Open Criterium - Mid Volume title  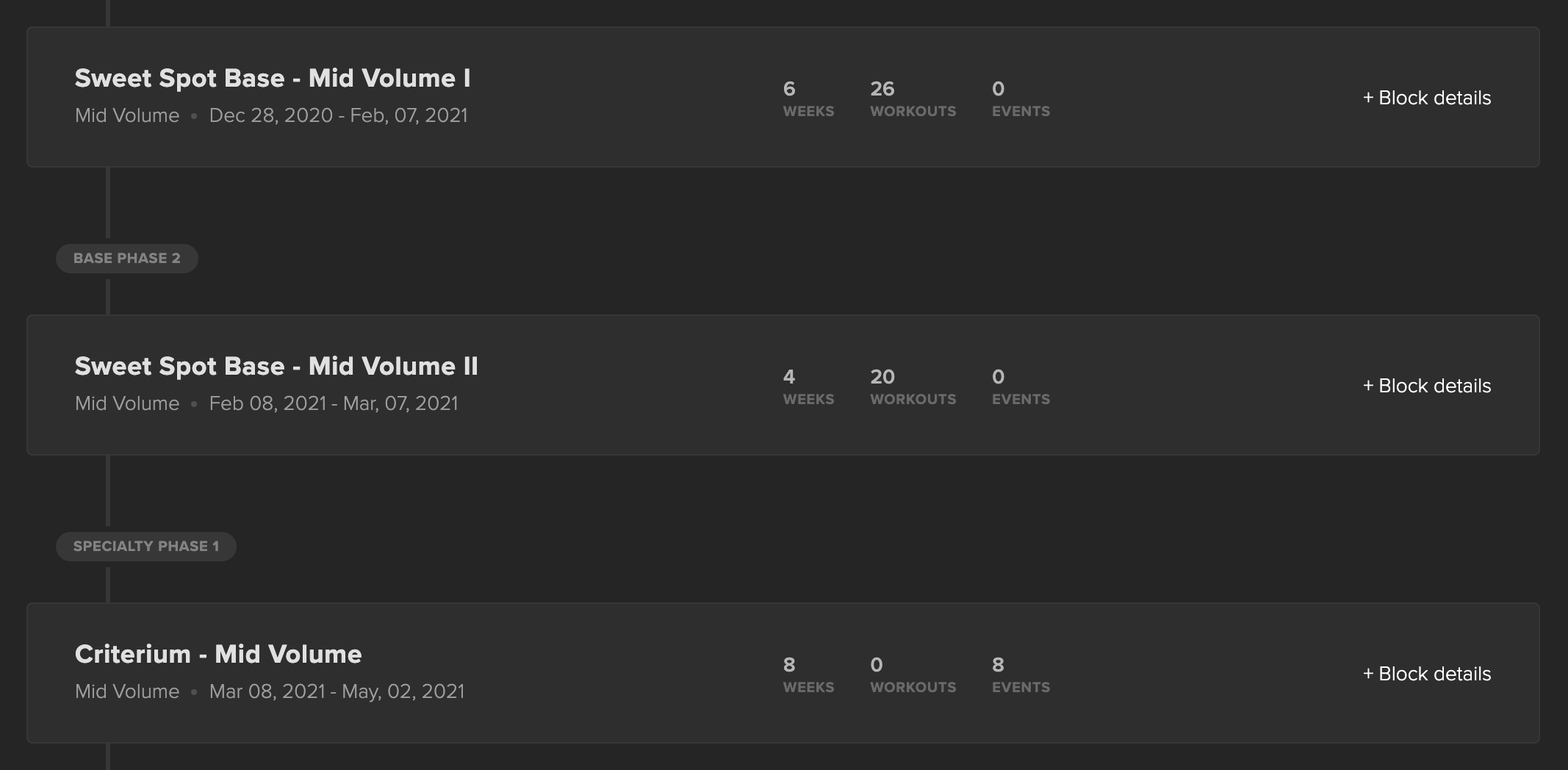[x=218, y=655]
